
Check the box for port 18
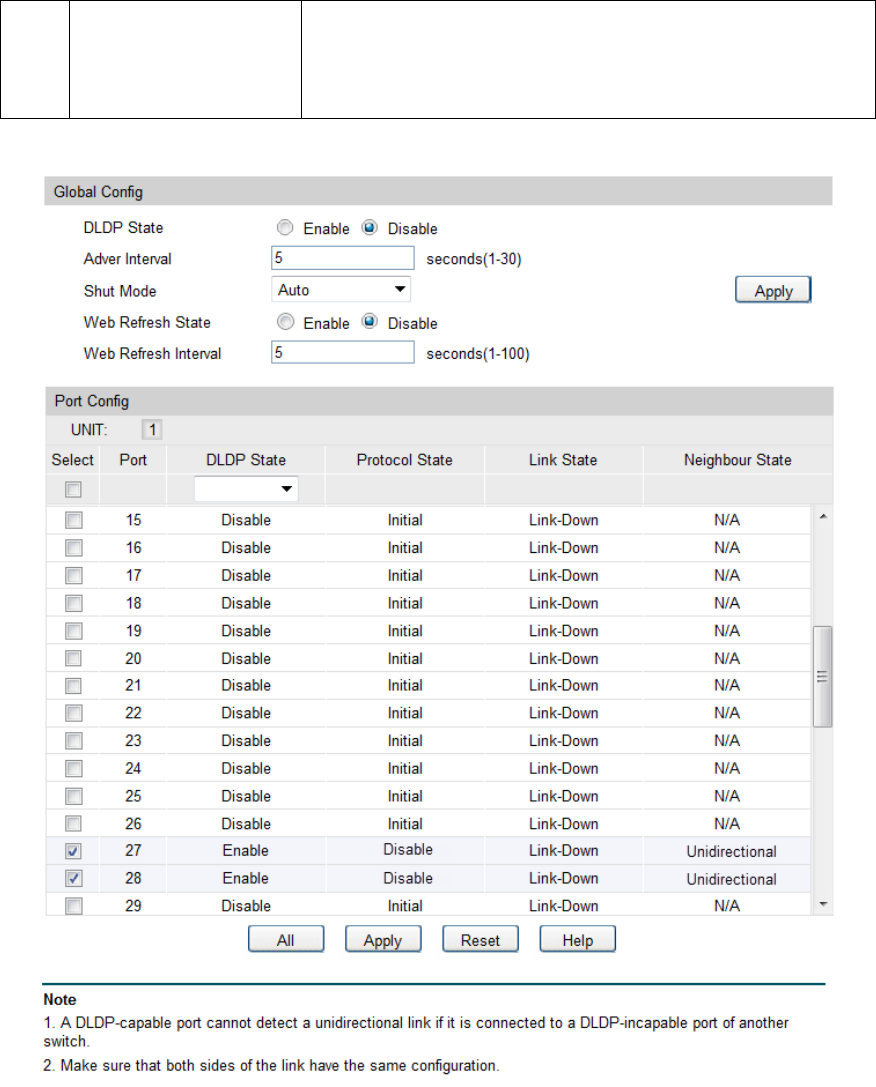tap(73, 603)
